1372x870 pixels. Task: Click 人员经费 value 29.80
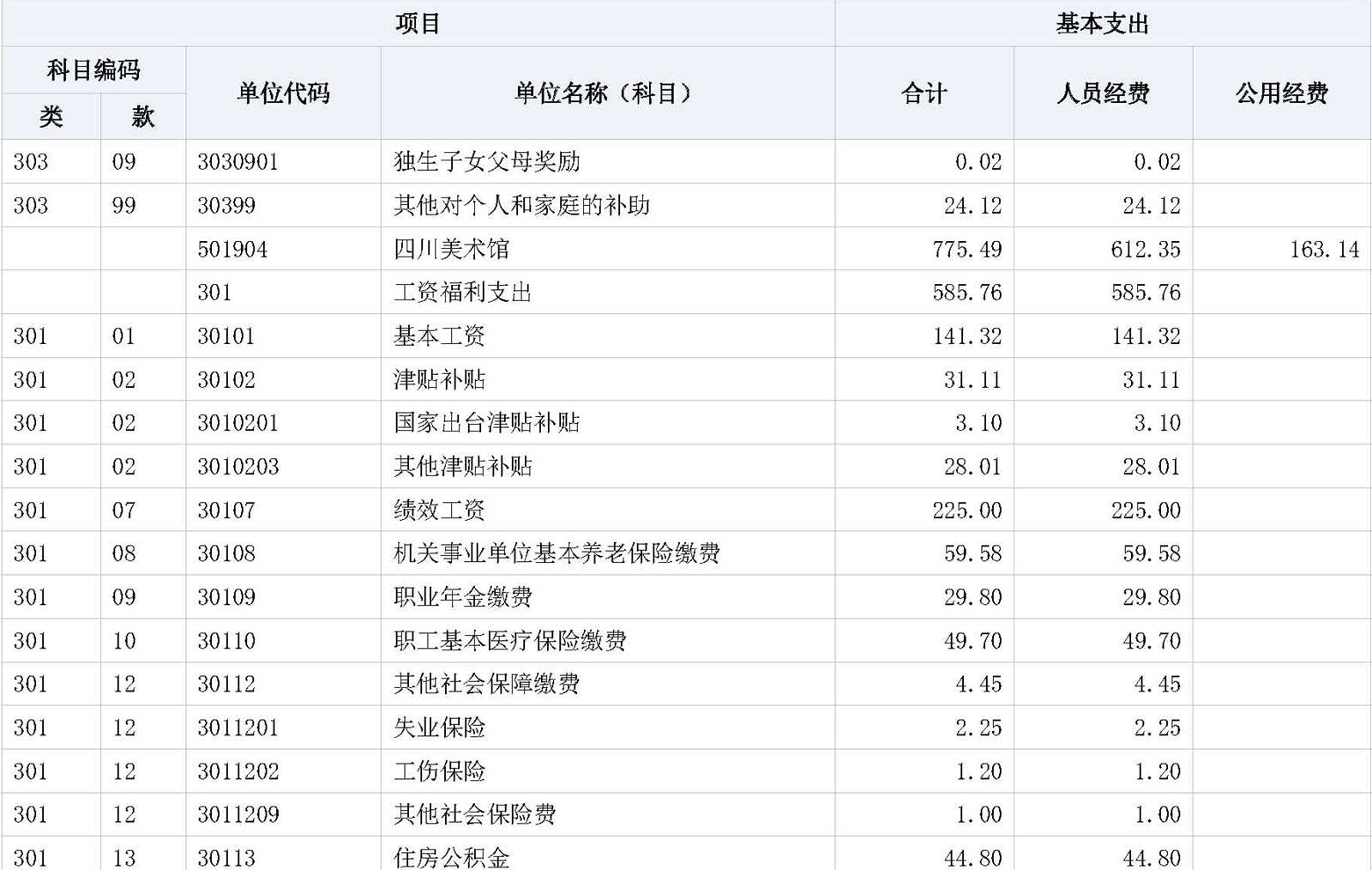click(1152, 597)
